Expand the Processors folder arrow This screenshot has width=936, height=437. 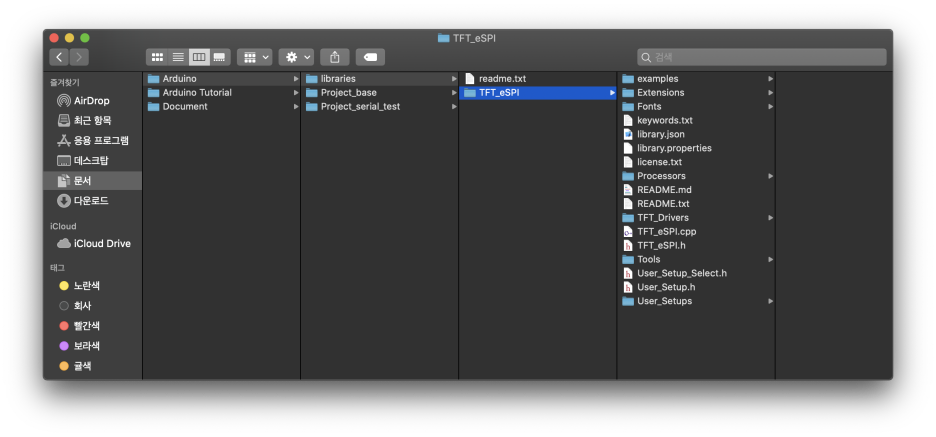tap(771, 176)
